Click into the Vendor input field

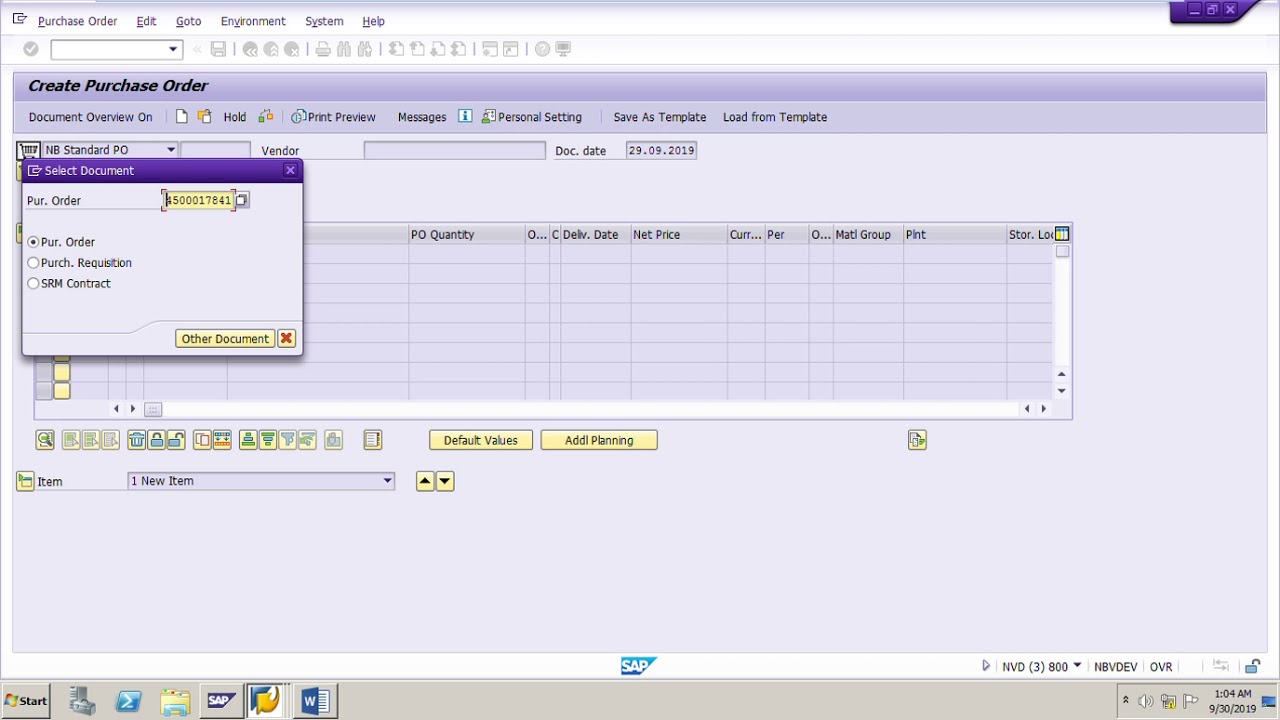click(455, 150)
